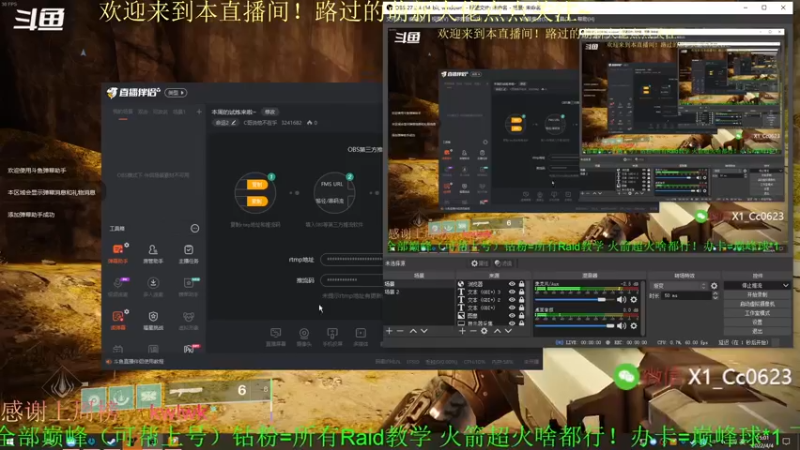This screenshot has width=800, height=450.
Task: Open the 滤镜 filters button in OBS
Action: (503, 263)
